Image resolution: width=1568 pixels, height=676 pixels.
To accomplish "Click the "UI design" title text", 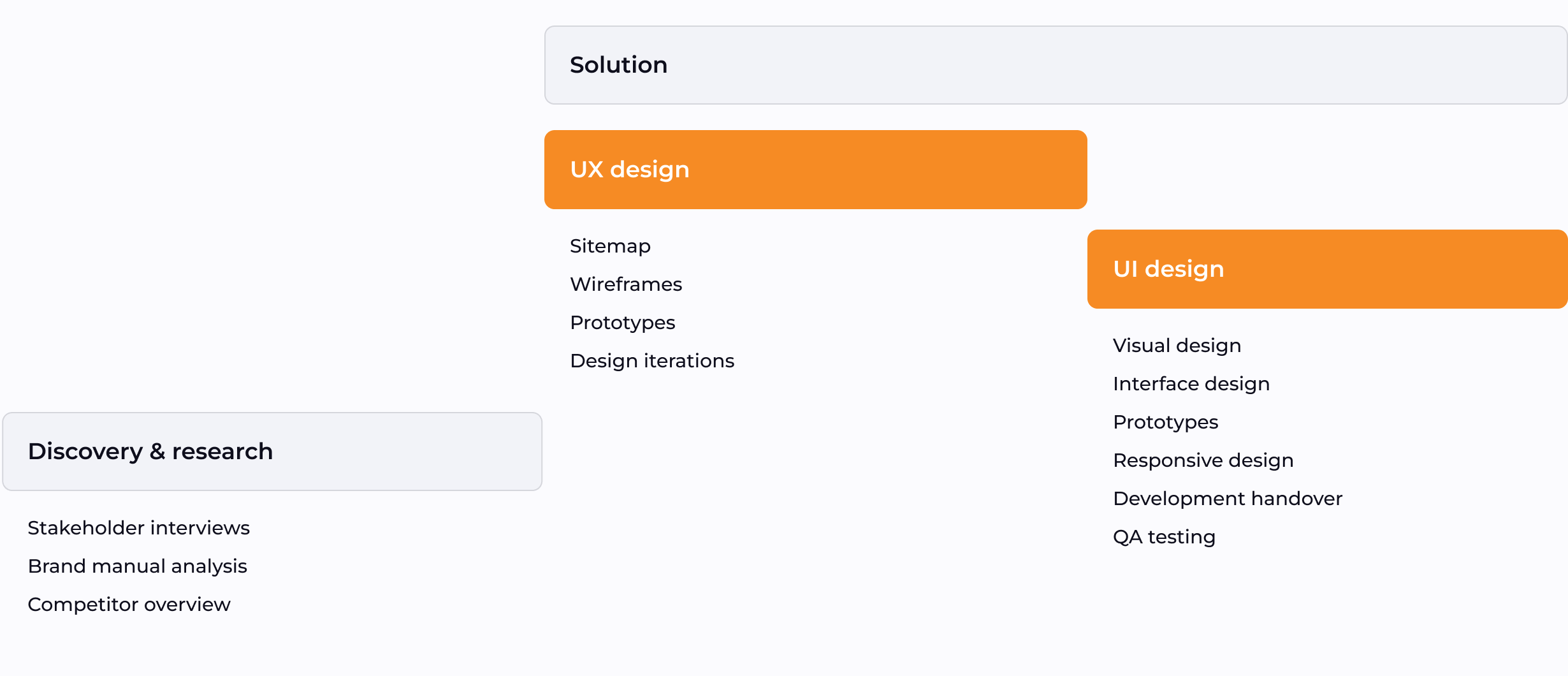I will coord(1168,269).
